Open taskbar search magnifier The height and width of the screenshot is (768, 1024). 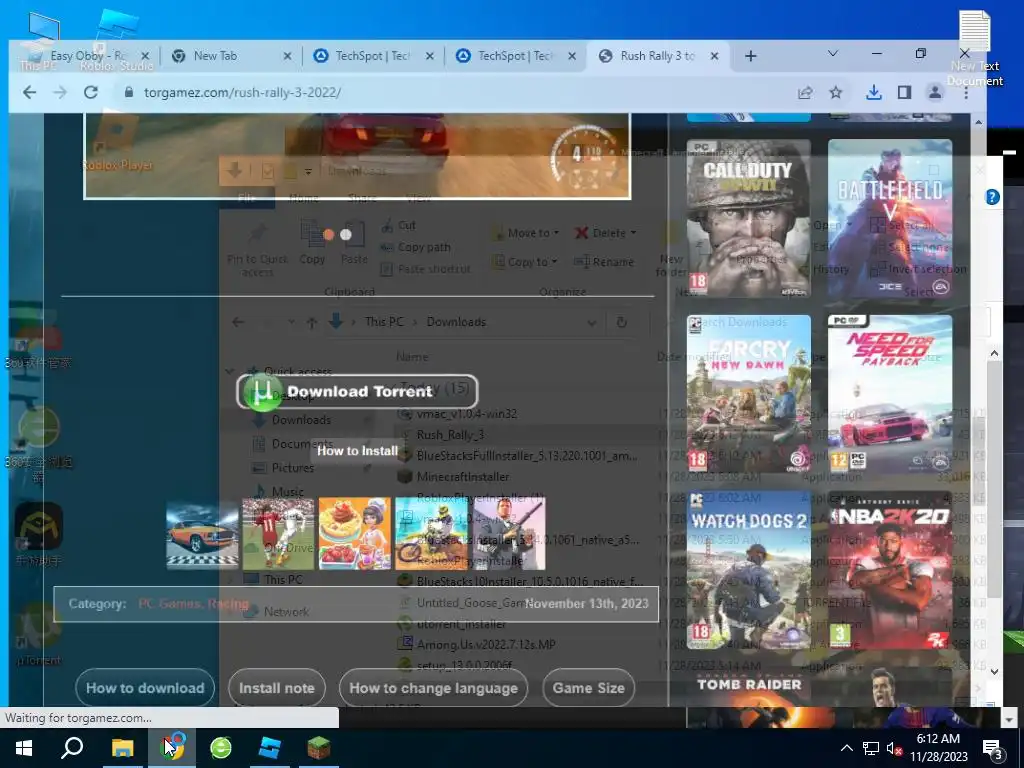click(x=72, y=748)
